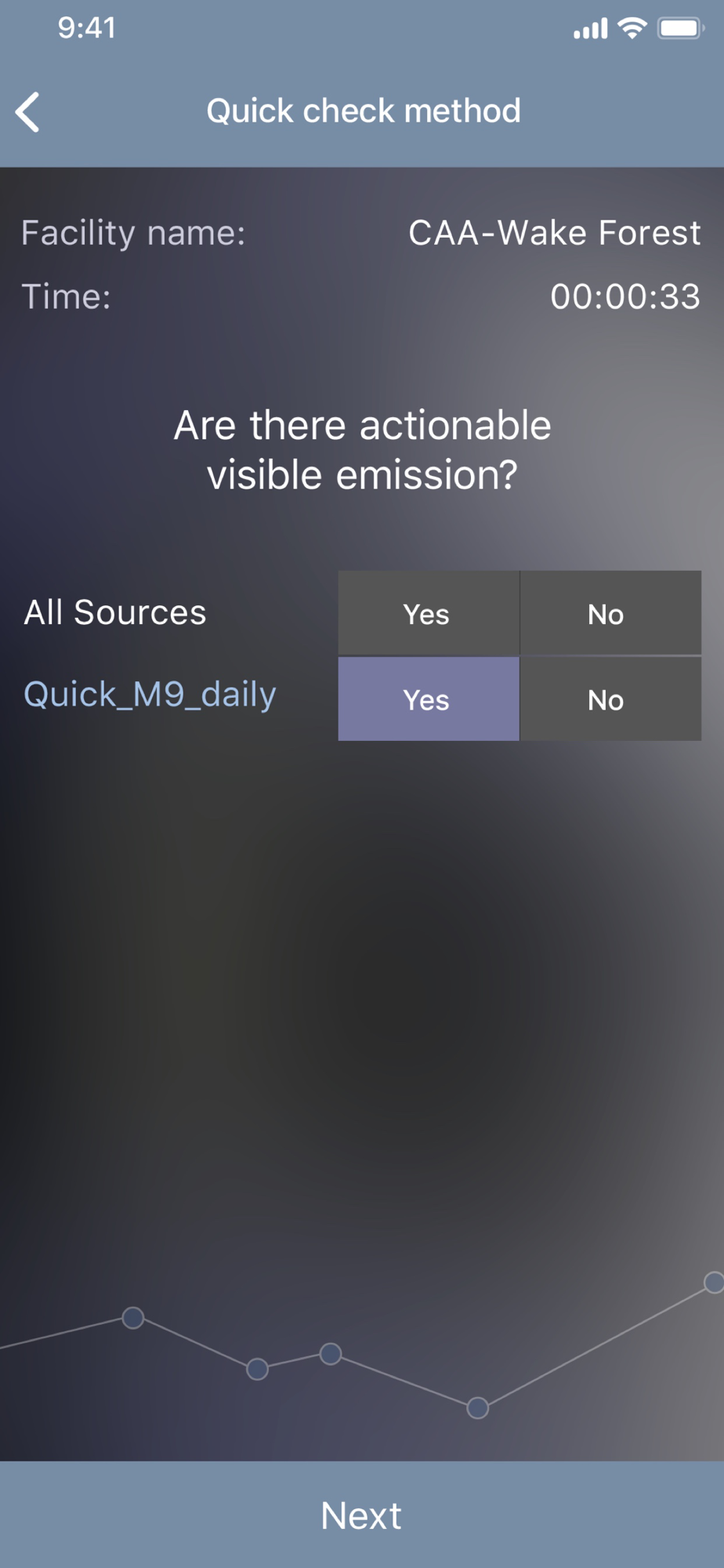This screenshot has width=724, height=1568.
Task: Tap the Facility name label
Action: pos(133,233)
